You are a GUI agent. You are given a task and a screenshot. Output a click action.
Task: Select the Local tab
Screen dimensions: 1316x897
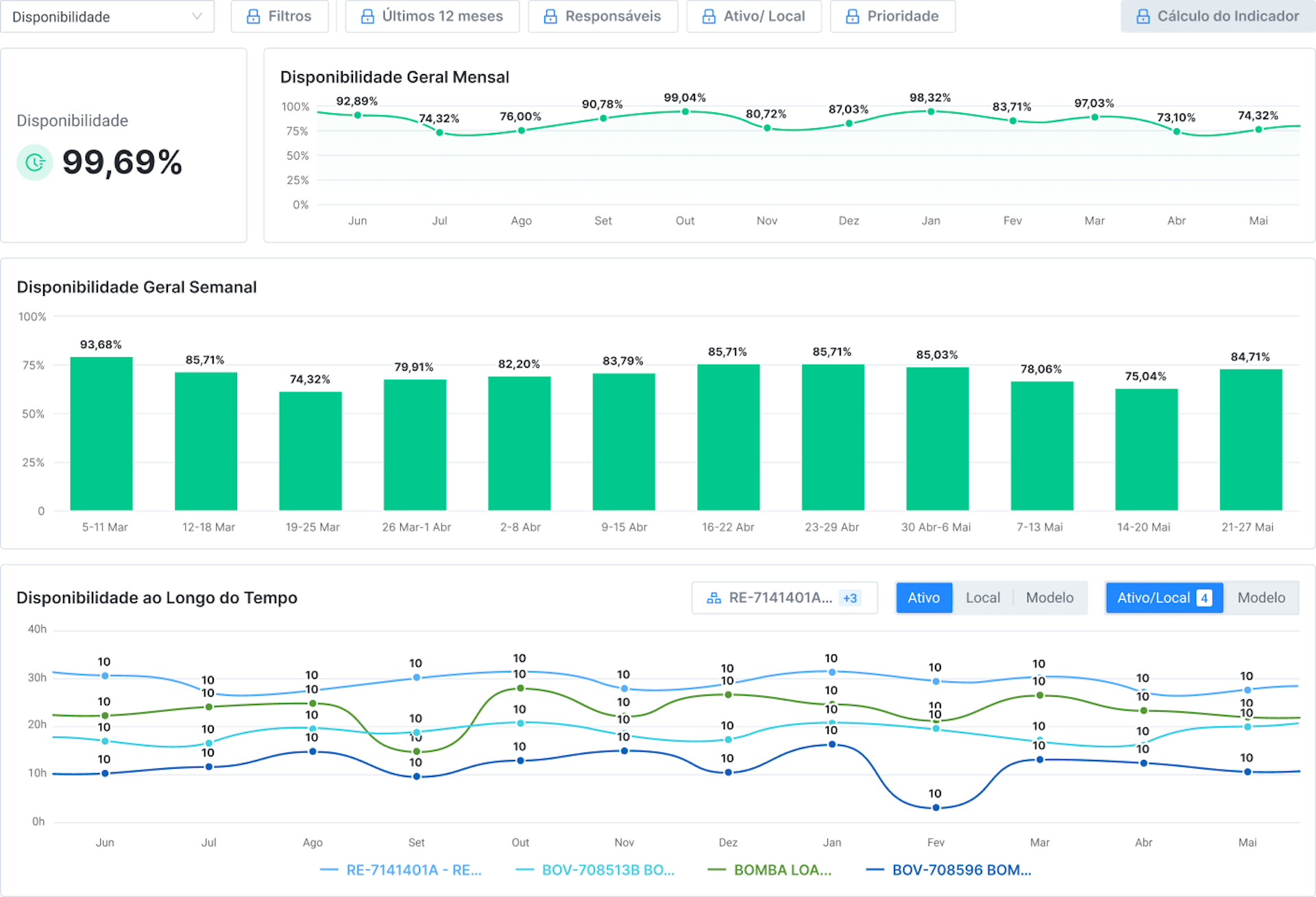(x=983, y=598)
